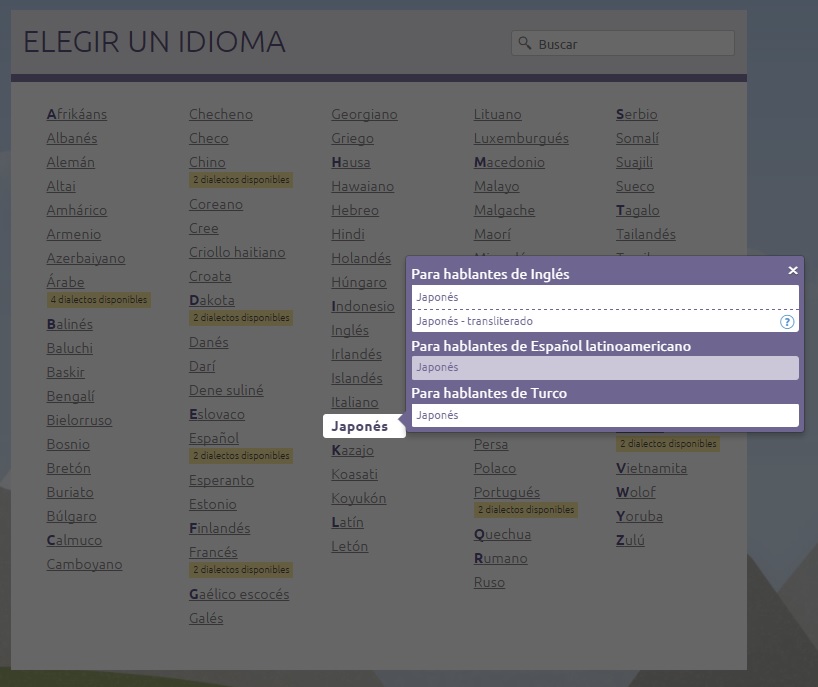Open the Gaélico escocés language
Viewport: 818px width, 687px height.
pos(239,594)
